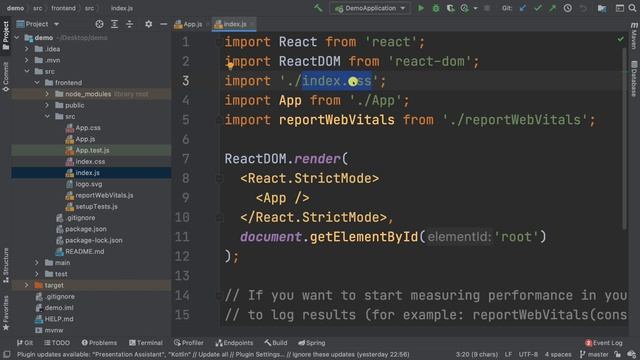
Task: Start debugging with the bug icon
Action: tap(436, 8)
